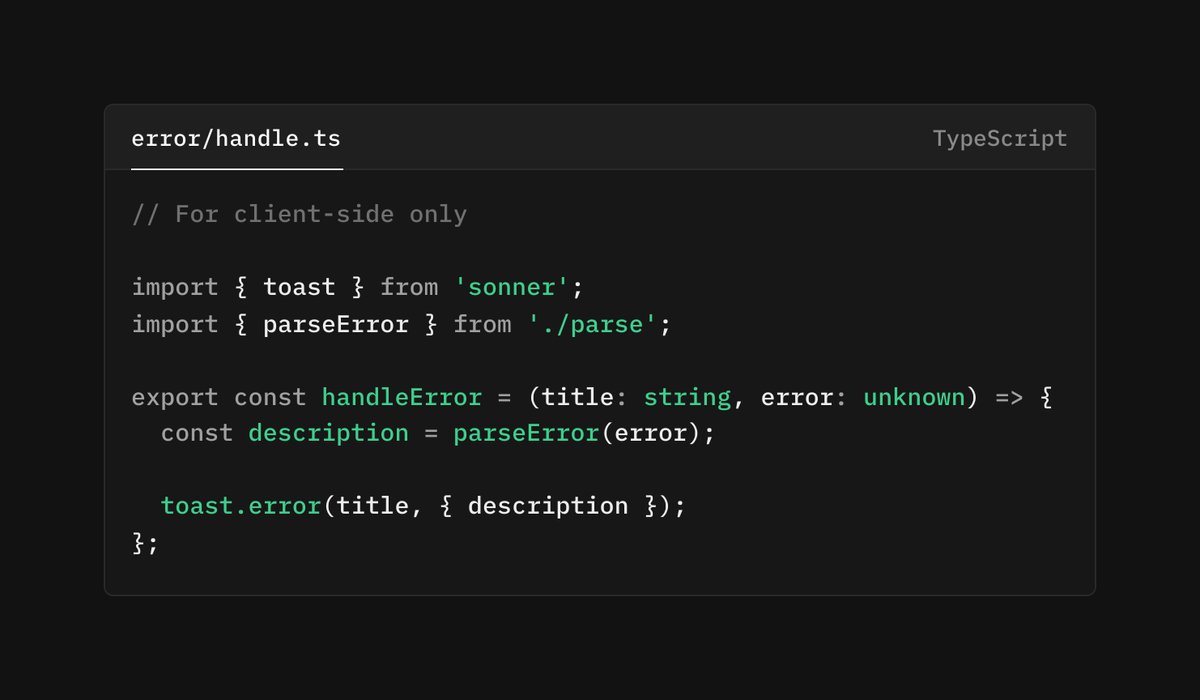Open the './parse' import path
Viewport: 1200px width, 700px height.
click(591, 324)
